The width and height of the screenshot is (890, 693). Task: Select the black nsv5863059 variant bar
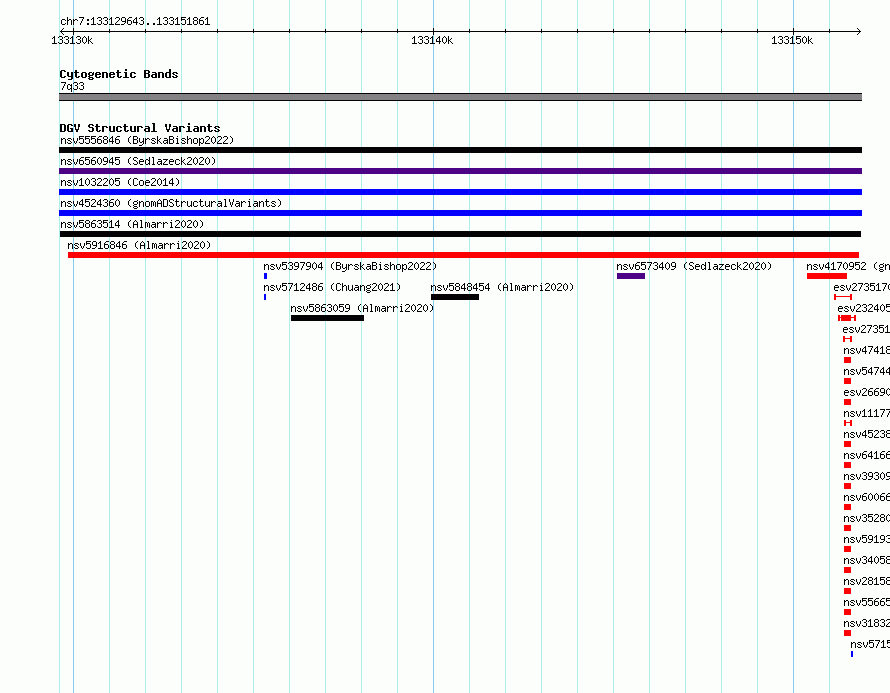click(328, 318)
